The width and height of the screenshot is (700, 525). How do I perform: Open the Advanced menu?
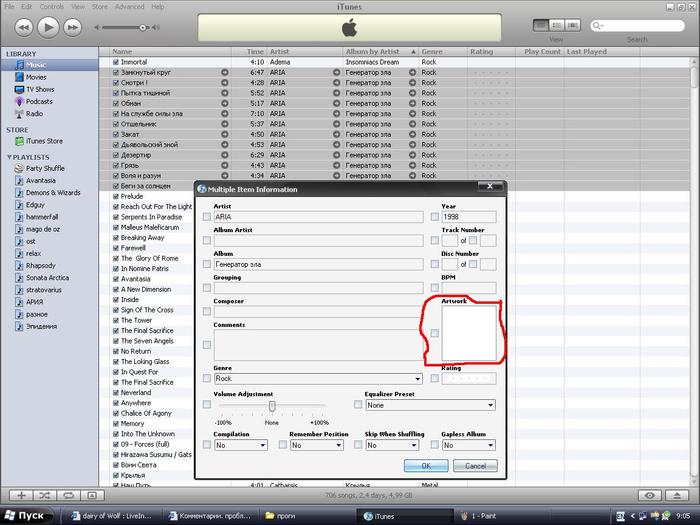click(130, 6)
